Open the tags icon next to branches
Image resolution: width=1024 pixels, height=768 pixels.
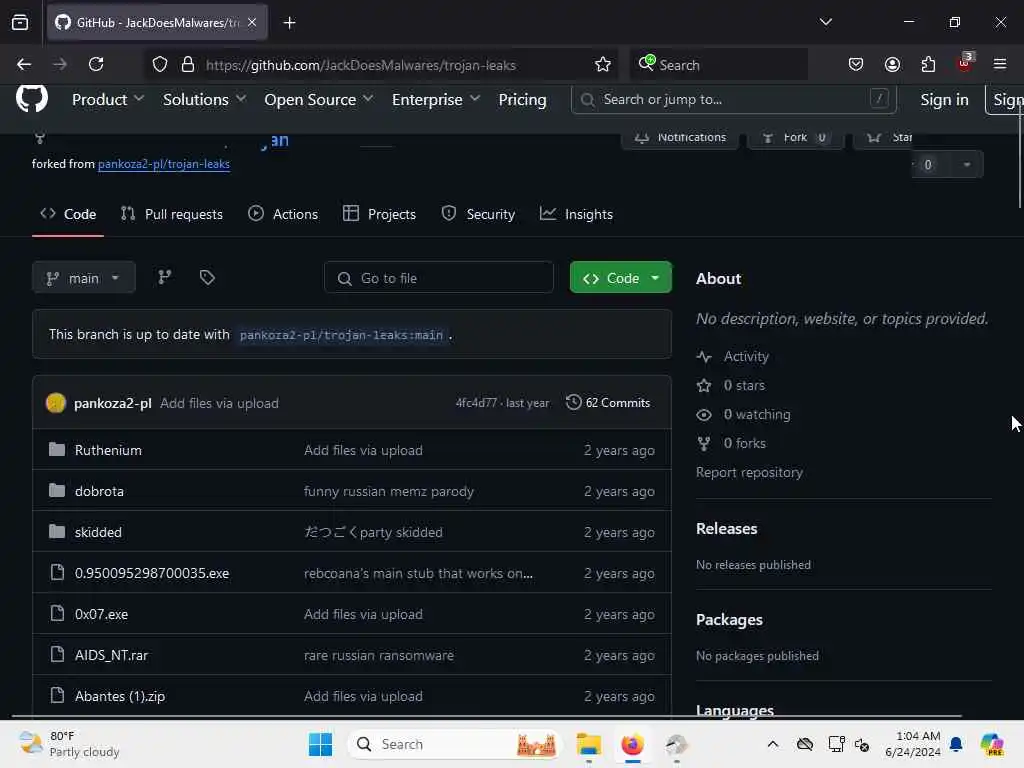tap(207, 278)
